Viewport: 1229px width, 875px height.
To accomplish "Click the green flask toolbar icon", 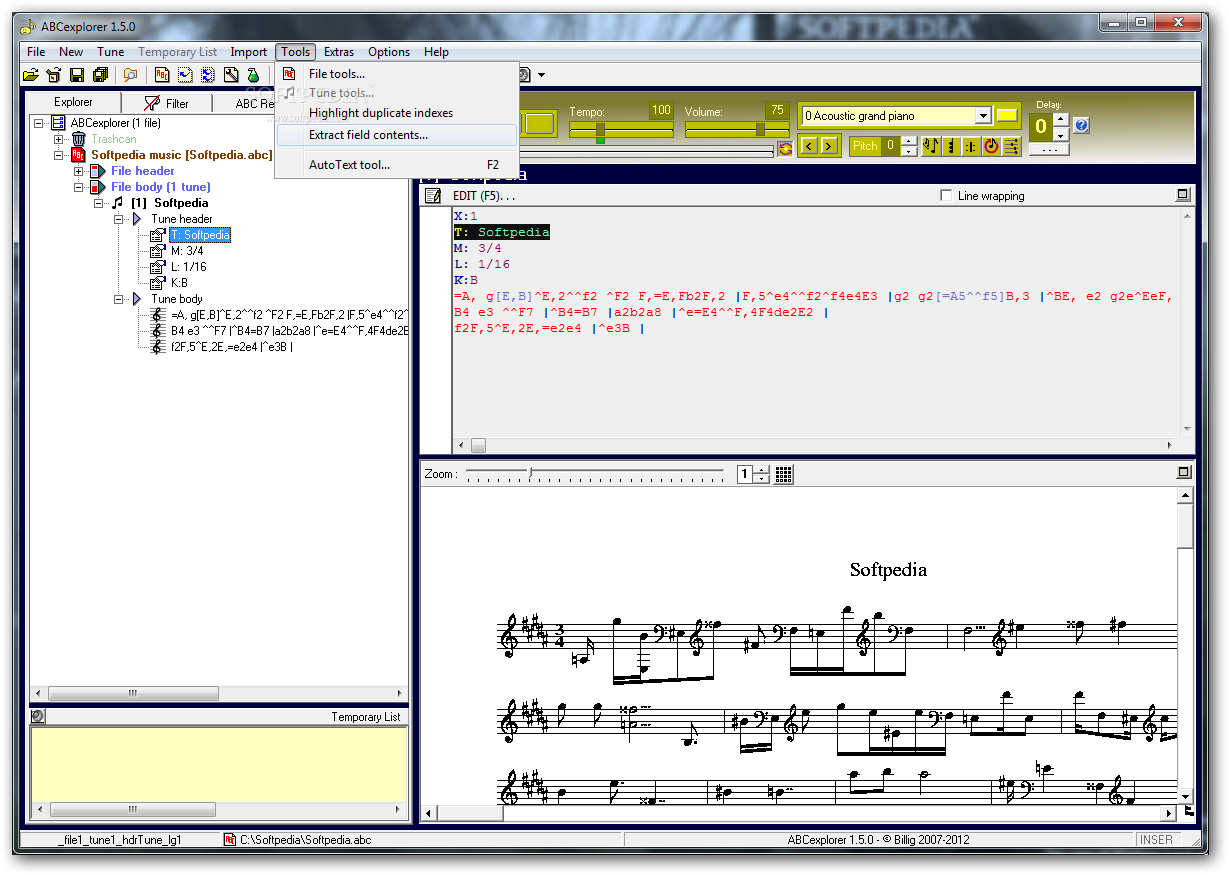I will tap(253, 75).
